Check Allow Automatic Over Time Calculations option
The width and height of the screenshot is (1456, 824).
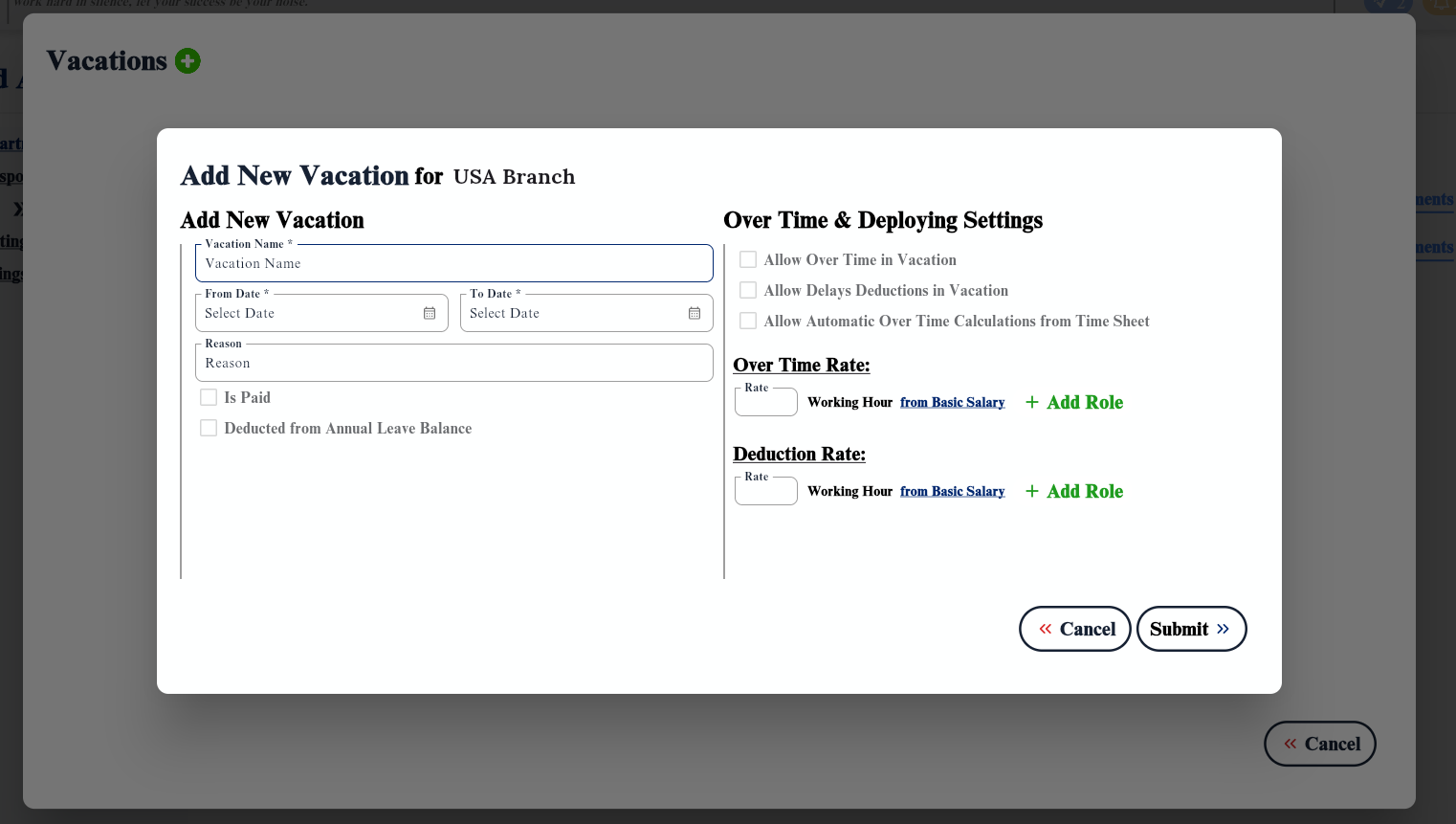748,321
